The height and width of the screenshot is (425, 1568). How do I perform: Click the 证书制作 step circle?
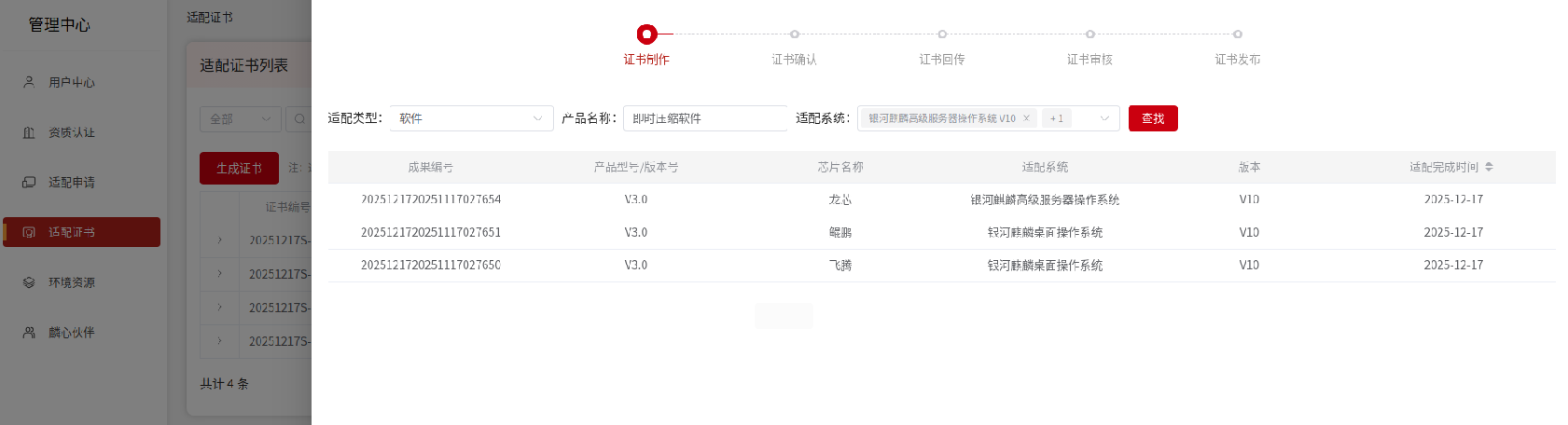646,34
